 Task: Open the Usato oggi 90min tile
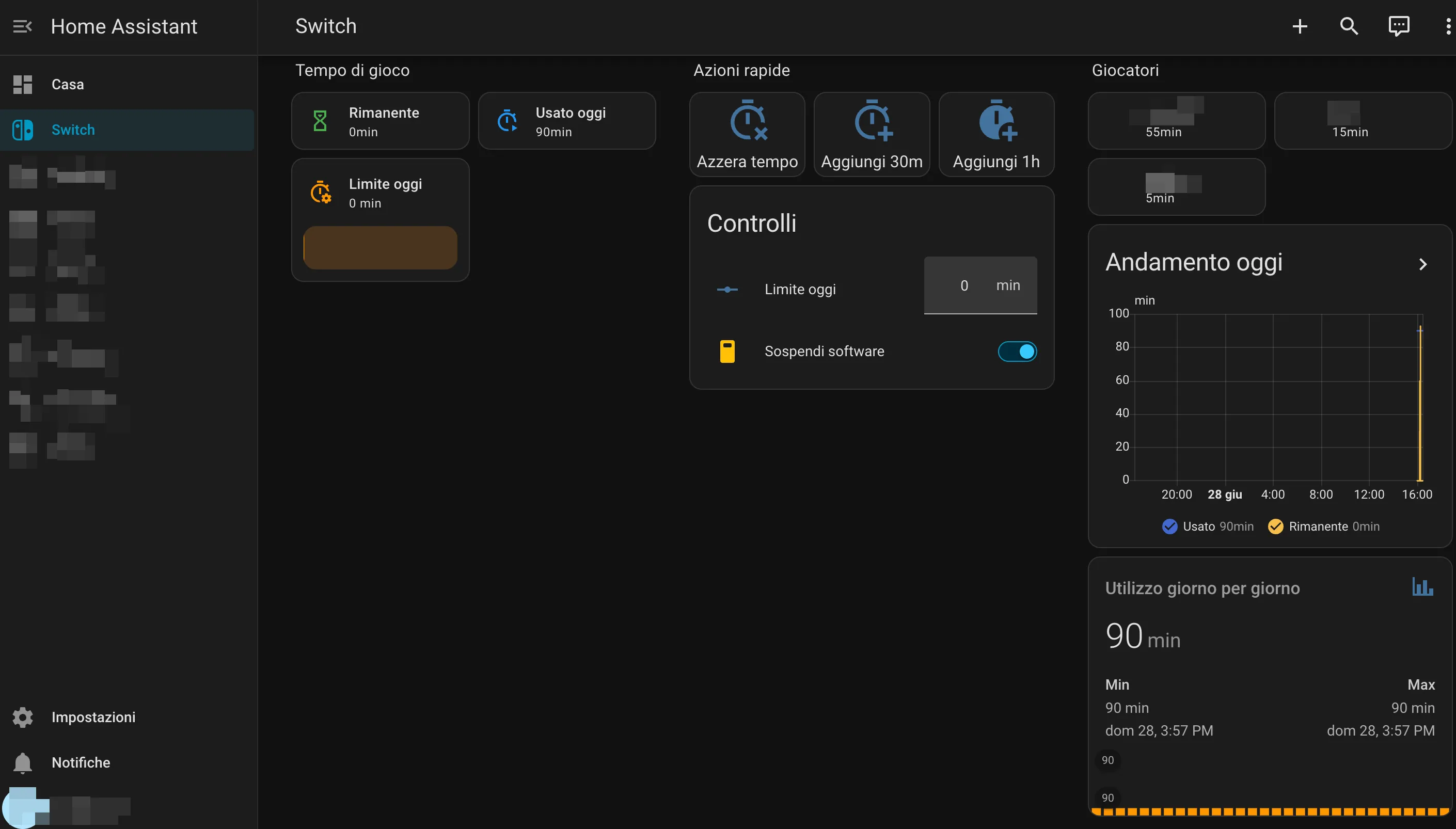pos(567,121)
